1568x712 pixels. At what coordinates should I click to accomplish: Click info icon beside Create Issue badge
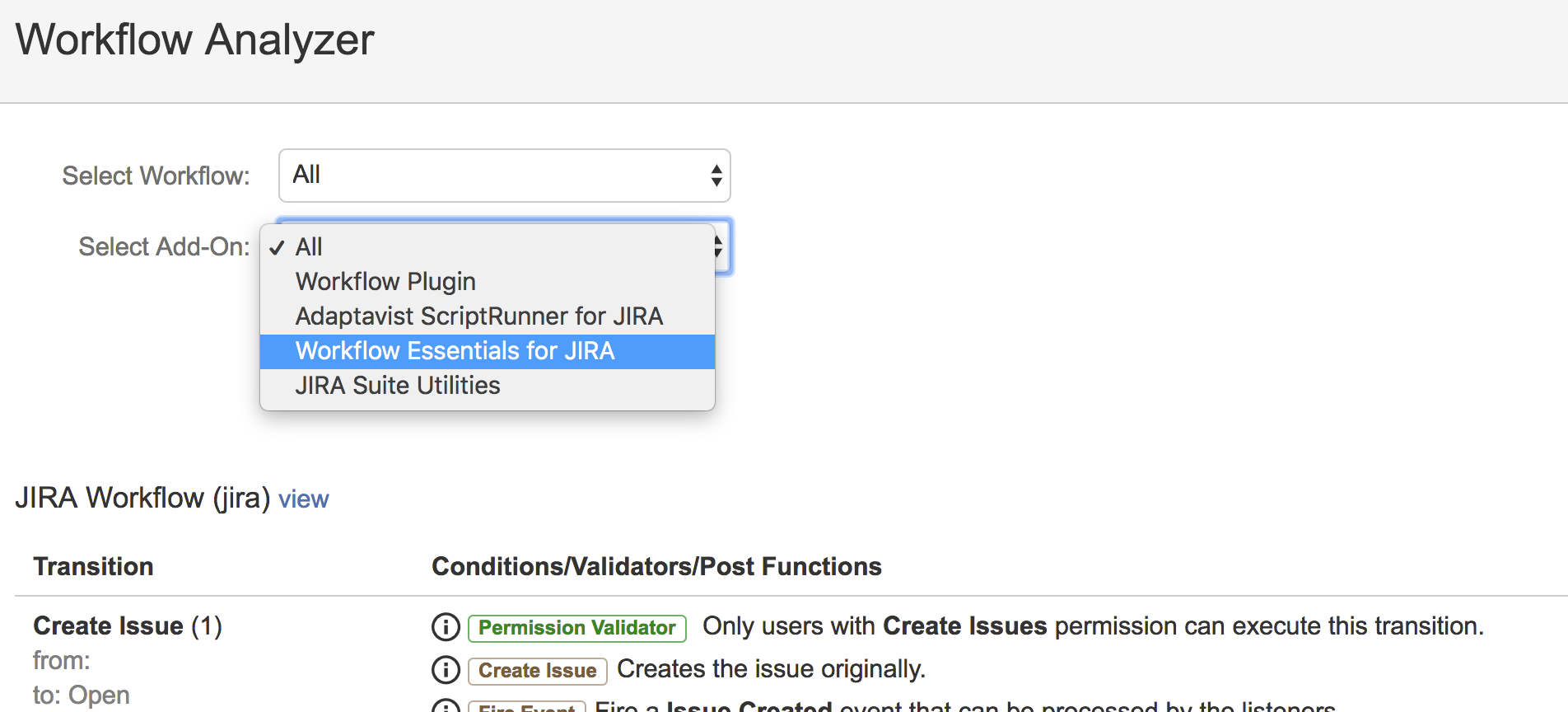446,670
